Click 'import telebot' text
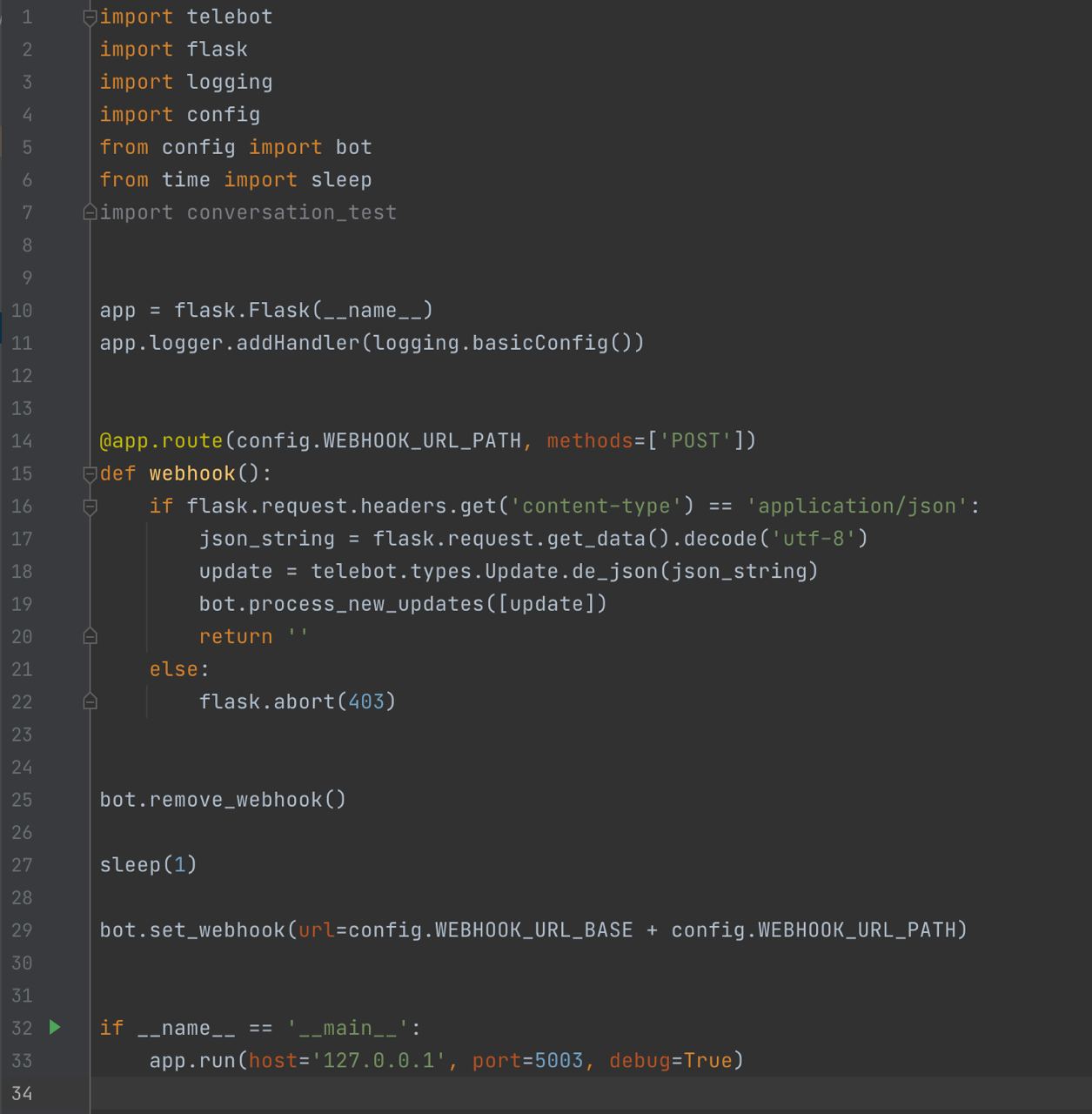Viewport: 1092px width, 1114px height. (x=186, y=17)
